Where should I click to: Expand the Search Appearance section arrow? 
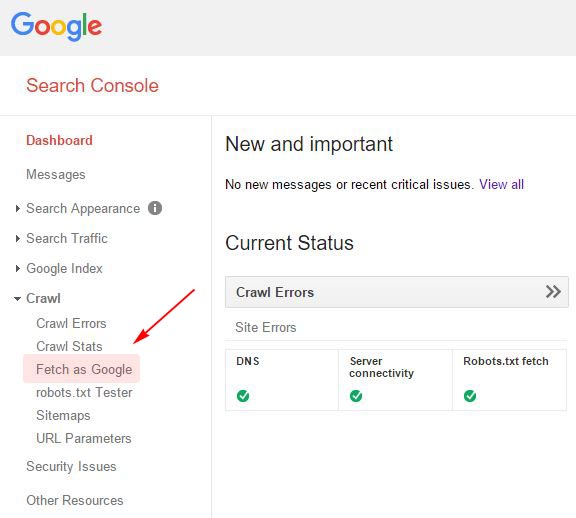(x=17, y=208)
